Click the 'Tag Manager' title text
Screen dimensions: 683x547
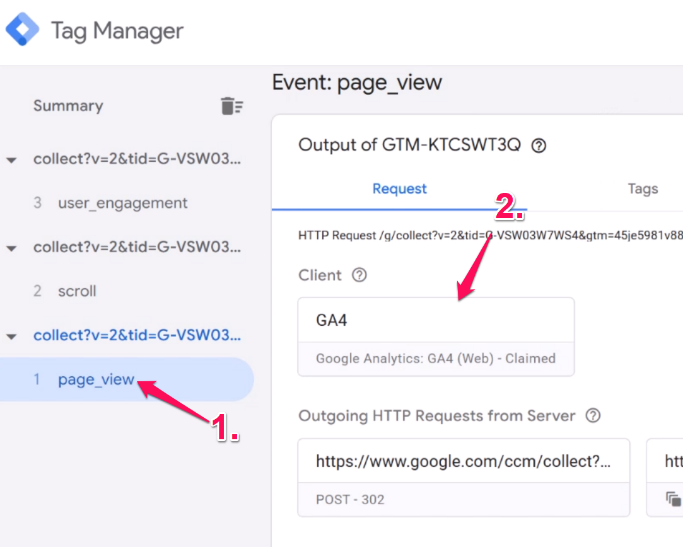(x=117, y=31)
